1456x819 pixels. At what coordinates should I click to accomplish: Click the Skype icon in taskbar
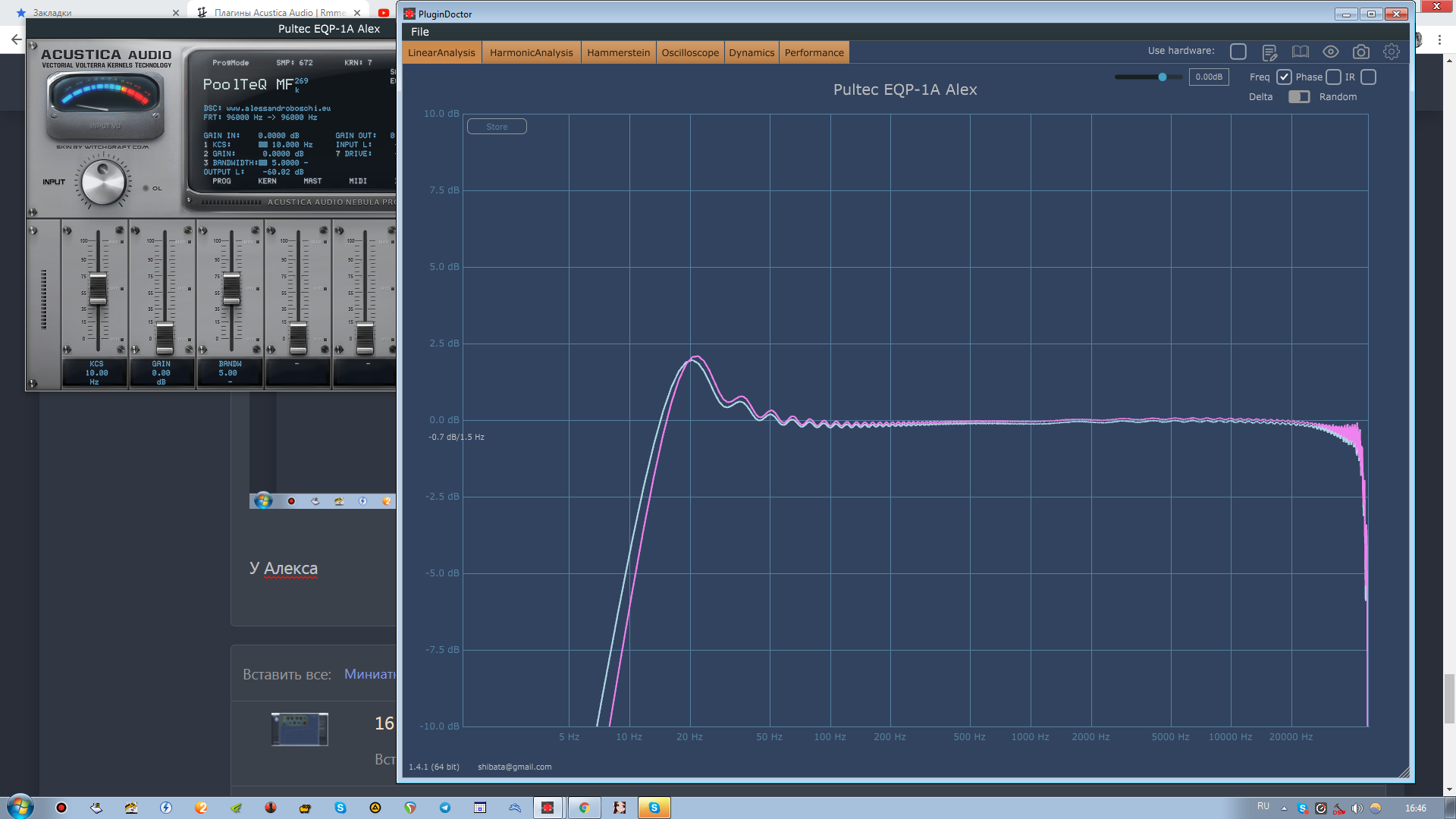pyautogui.click(x=654, y=808)
